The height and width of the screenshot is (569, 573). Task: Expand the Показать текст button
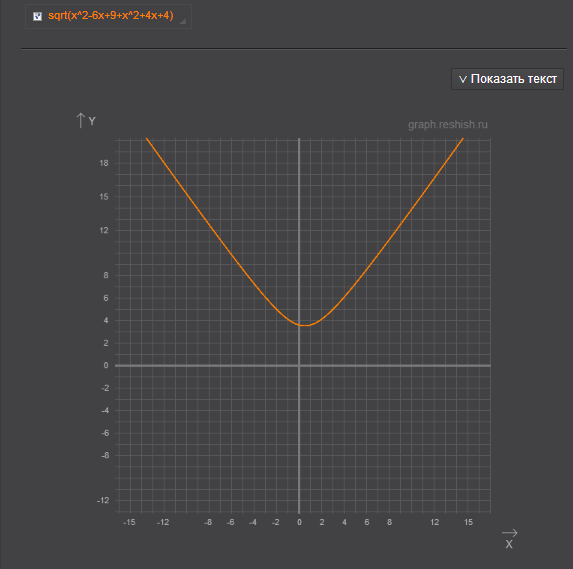pos(507,79)
